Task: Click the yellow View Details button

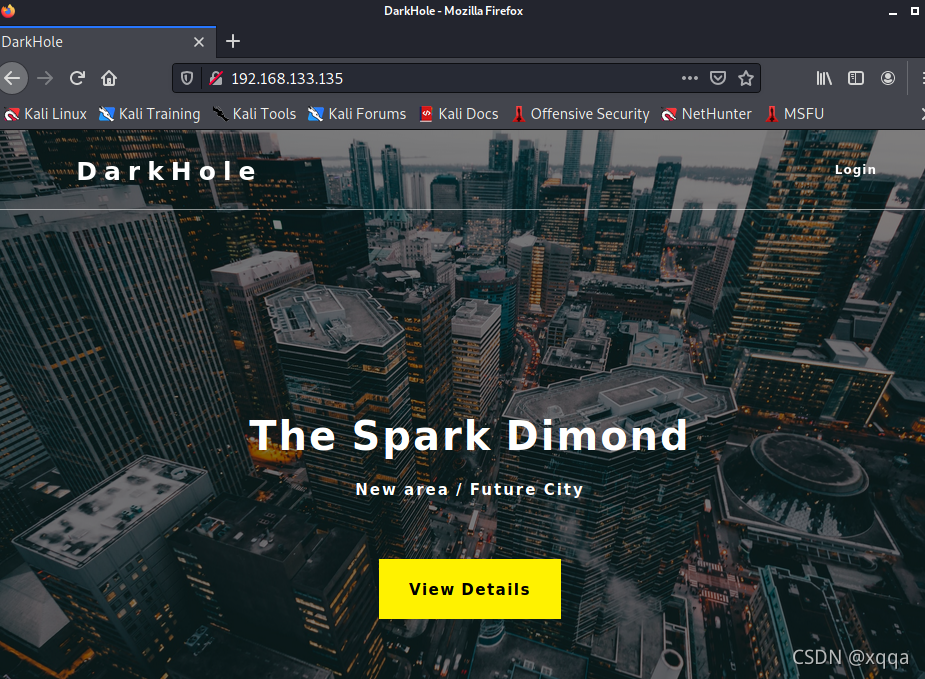Action: click(470, 589)
